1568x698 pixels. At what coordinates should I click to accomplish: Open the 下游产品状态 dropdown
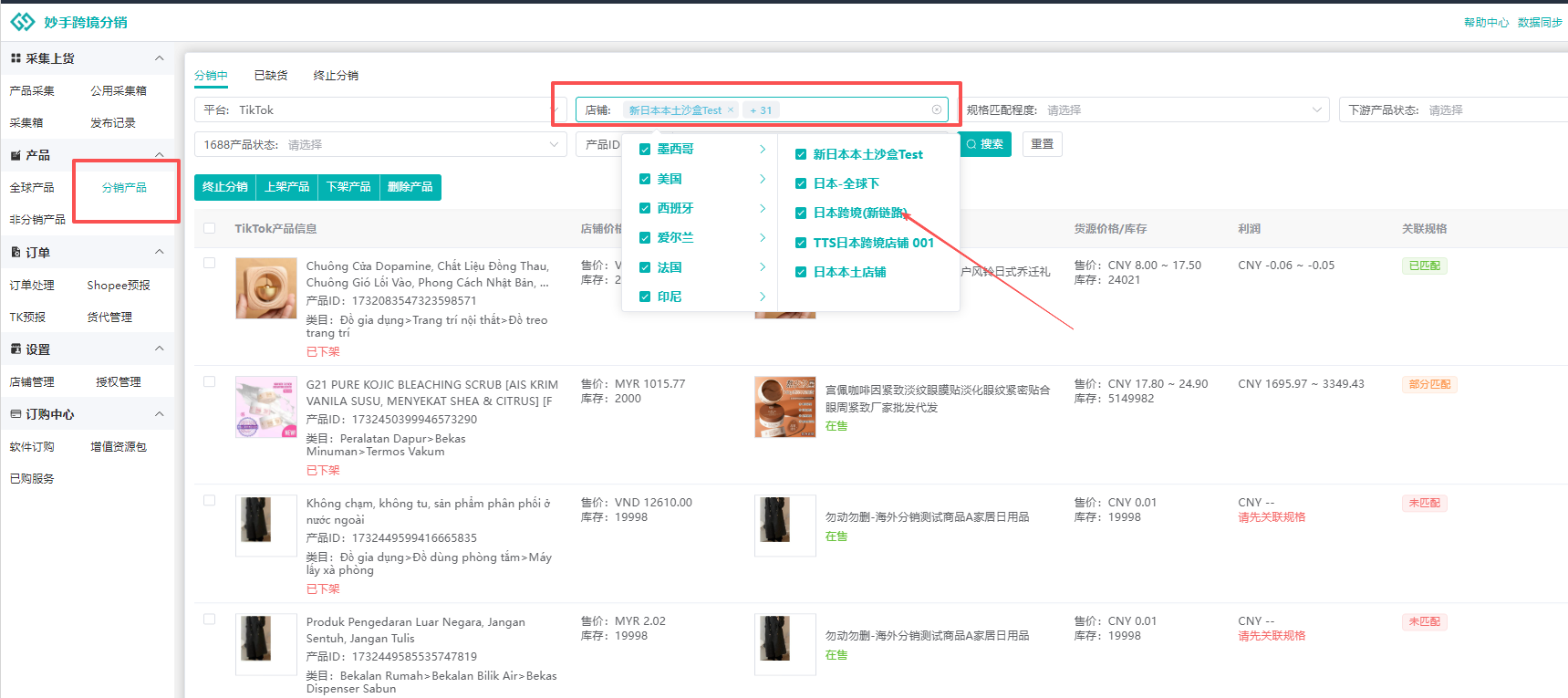pyautogui.click(x=1453, y=109)
